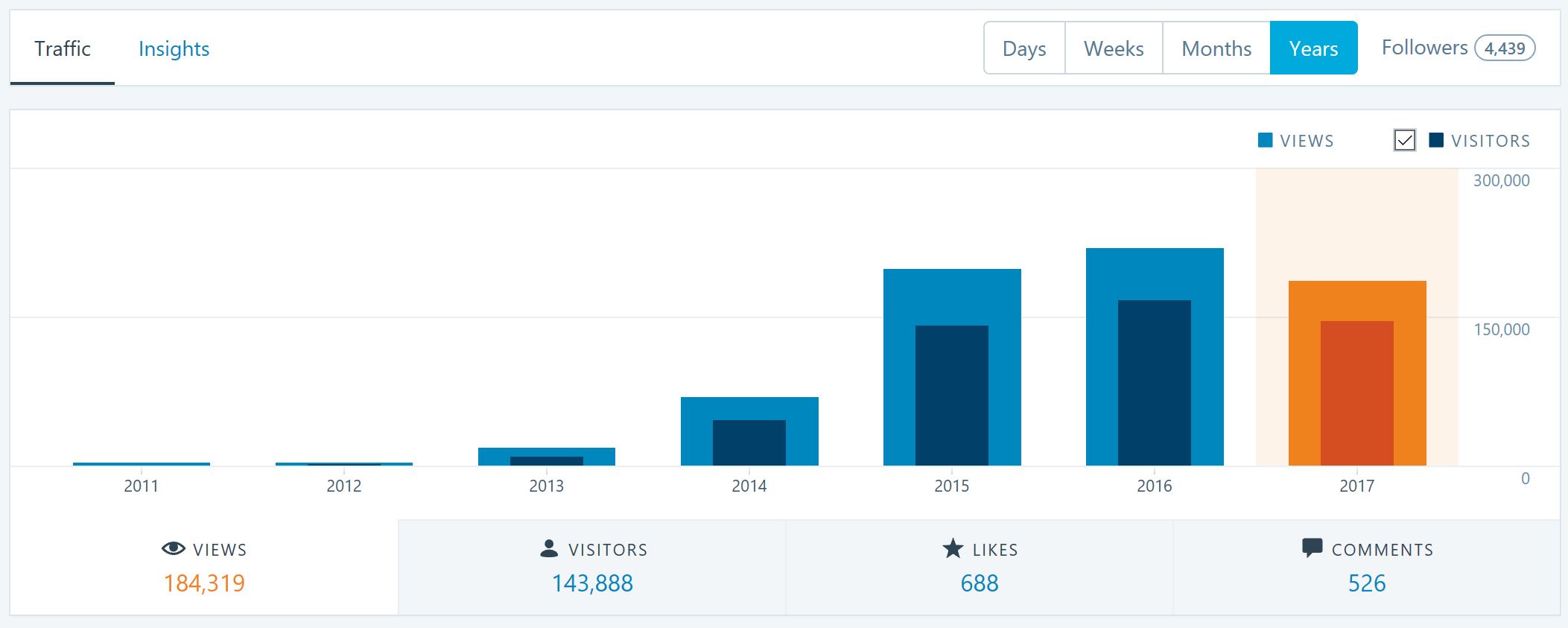This screenshot has height=628, width=1568.
Task: Switch to the Traffic tab
Action: coord(63,48)
